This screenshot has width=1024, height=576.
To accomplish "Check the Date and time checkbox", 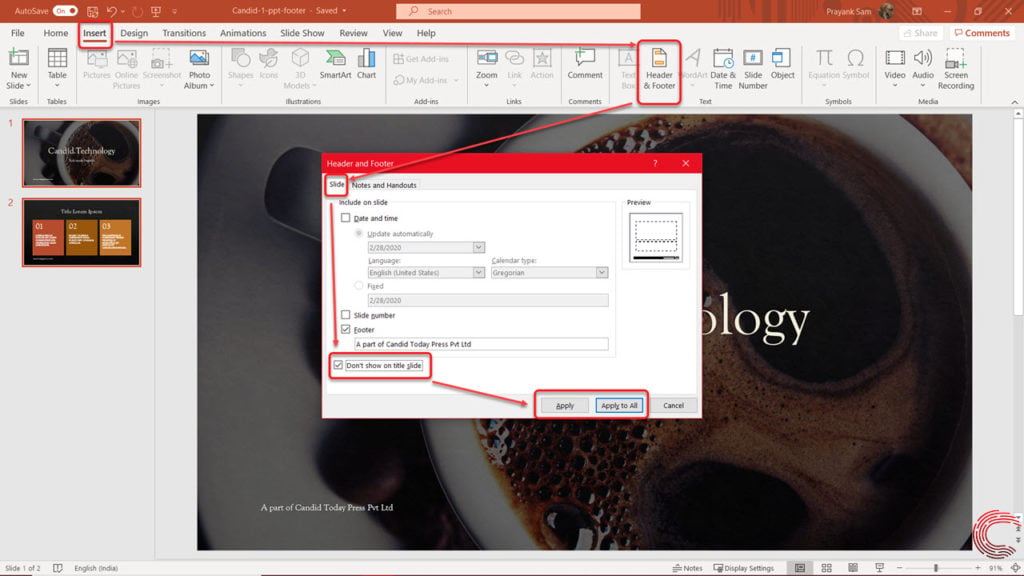I will [x=345, y=218].
